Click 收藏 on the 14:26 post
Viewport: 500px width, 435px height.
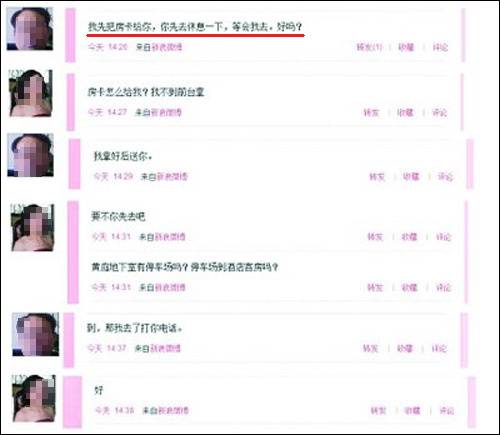point(406,47)
